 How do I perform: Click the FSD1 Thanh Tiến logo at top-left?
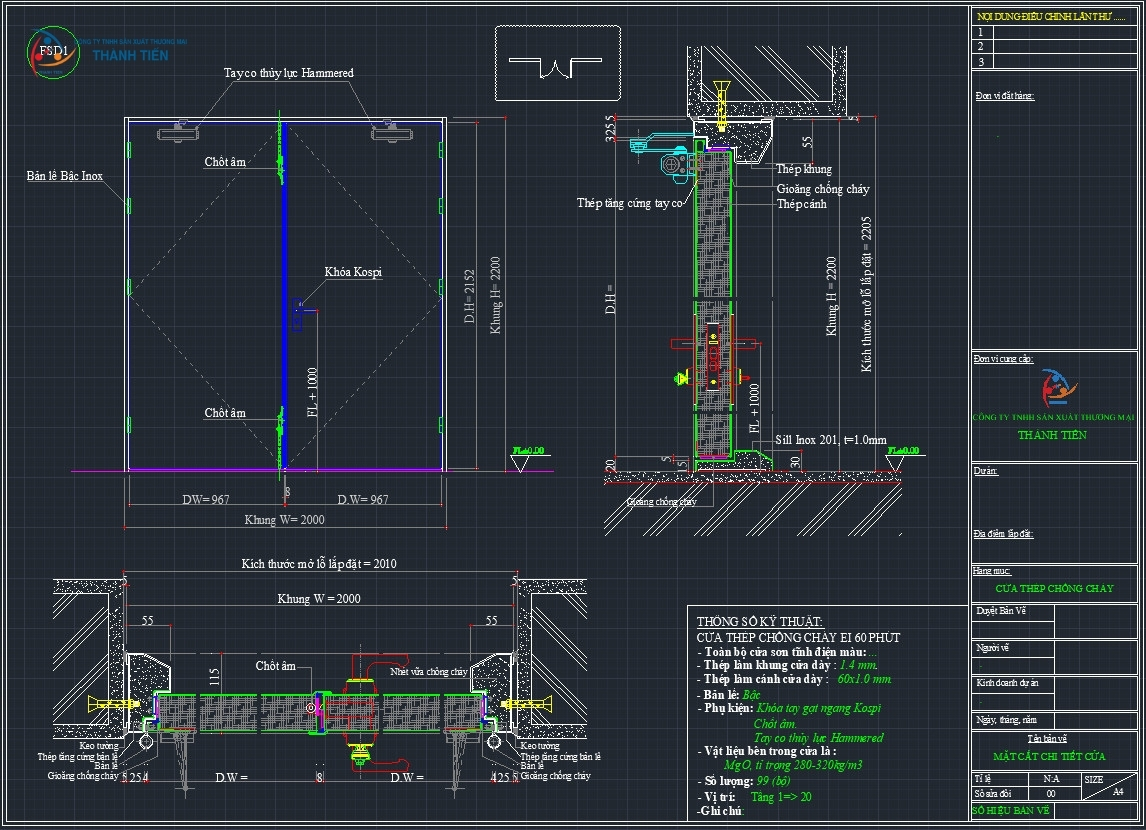point(53,52)
